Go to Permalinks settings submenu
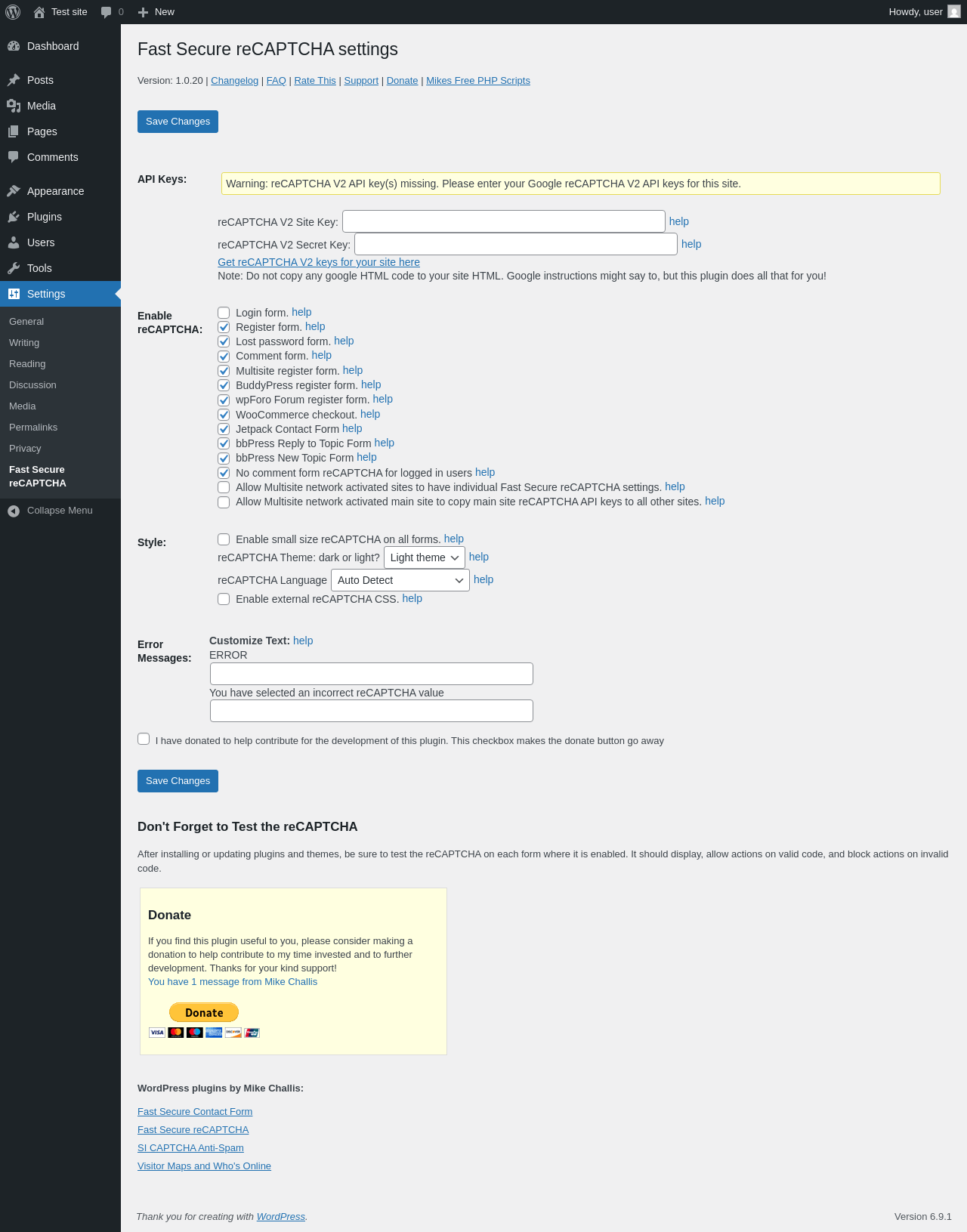Viewport: 967px width, 1232px height. (33, 428)
